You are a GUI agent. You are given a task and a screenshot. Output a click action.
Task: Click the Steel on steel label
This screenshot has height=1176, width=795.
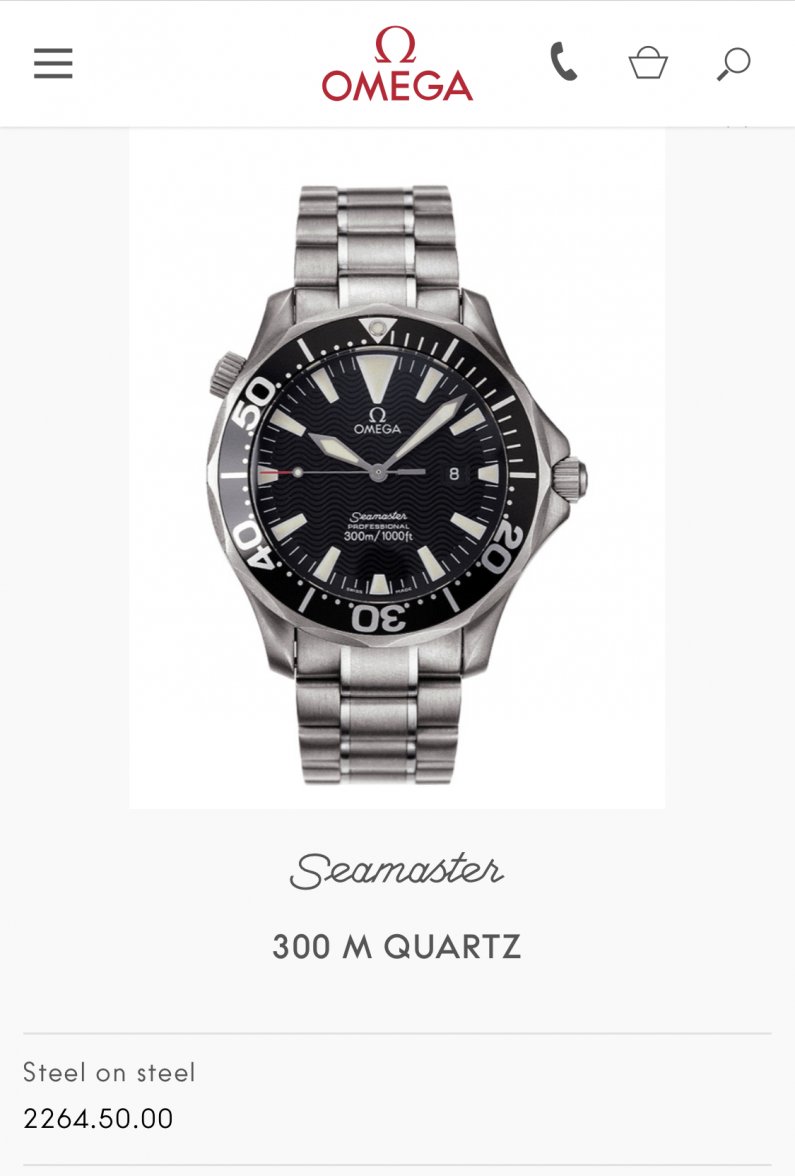110,1072
